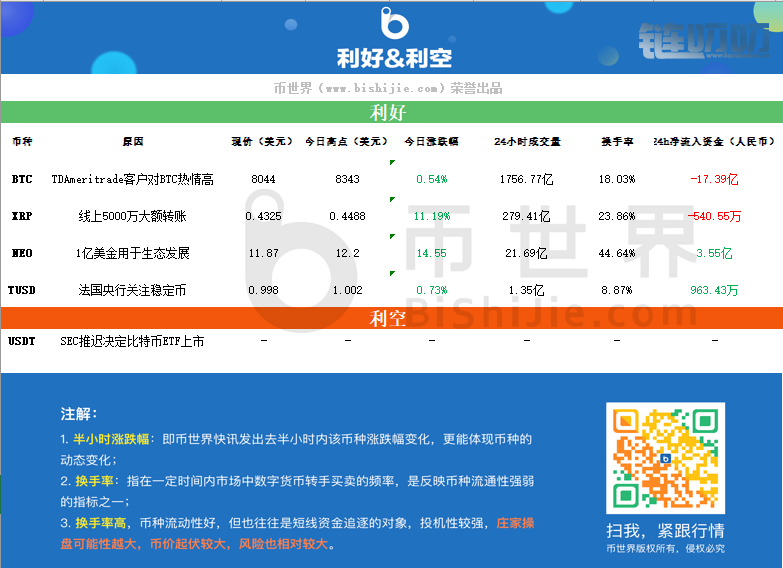This screenshot has height=568, width=783.
Task: Click NEO turnover rate 44.64%
Action: [617, 253]
